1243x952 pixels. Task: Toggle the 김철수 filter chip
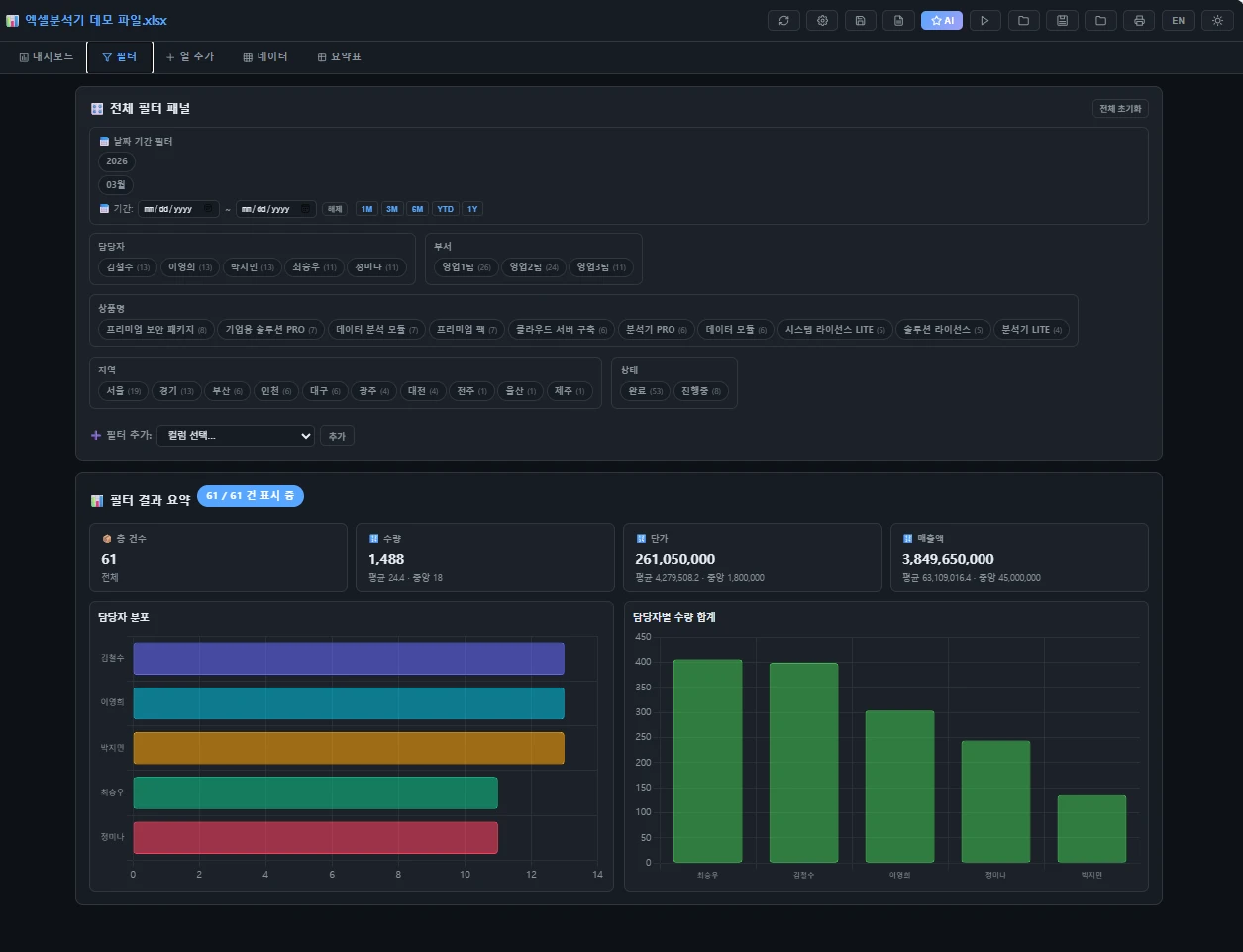128,267
